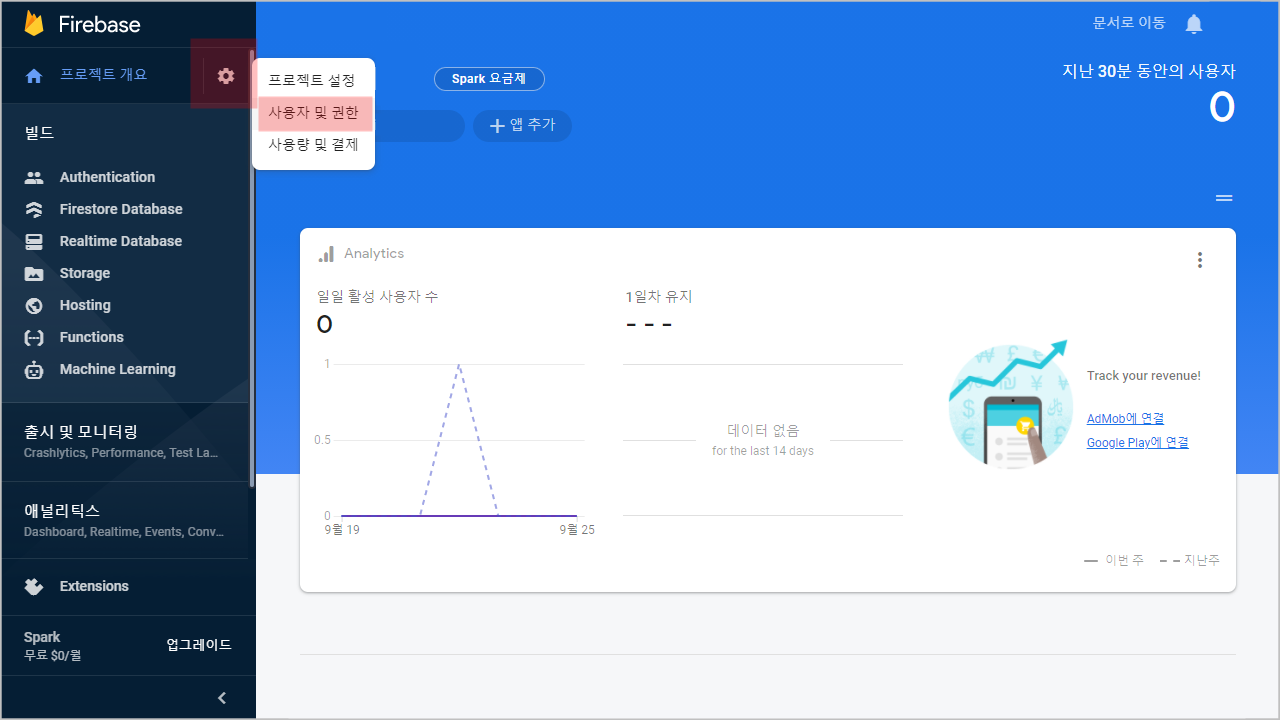Viewport: 1280px width, 720px height.
Task: Select 사용량 및 결제 menu item
Action: click(x=313, y=145)
